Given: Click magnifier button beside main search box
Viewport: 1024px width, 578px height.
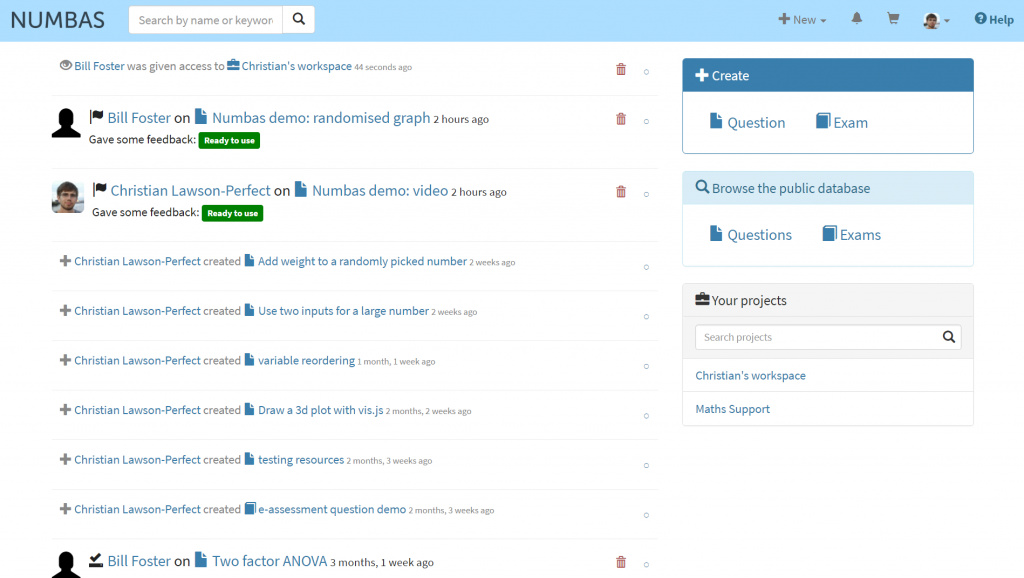Looking at the screenshot, I should 298,20.
